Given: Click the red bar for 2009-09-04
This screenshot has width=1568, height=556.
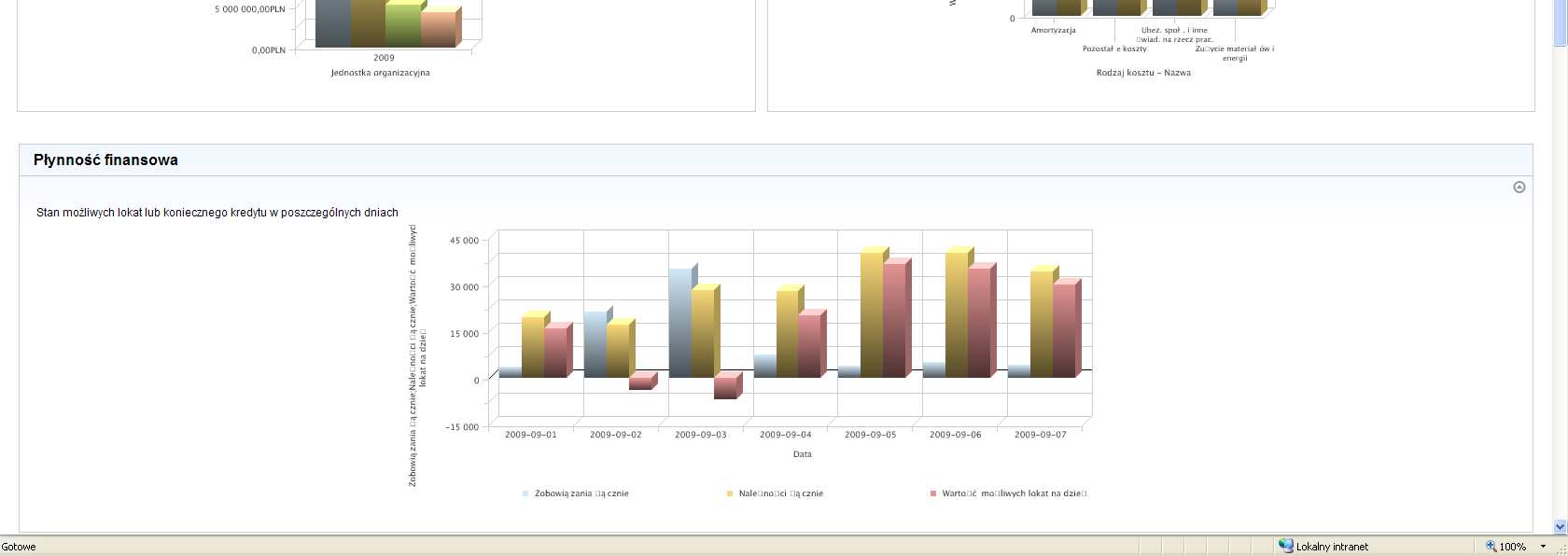Looking at the screenshot, I should pyautogui.click(x=810, y=345).
